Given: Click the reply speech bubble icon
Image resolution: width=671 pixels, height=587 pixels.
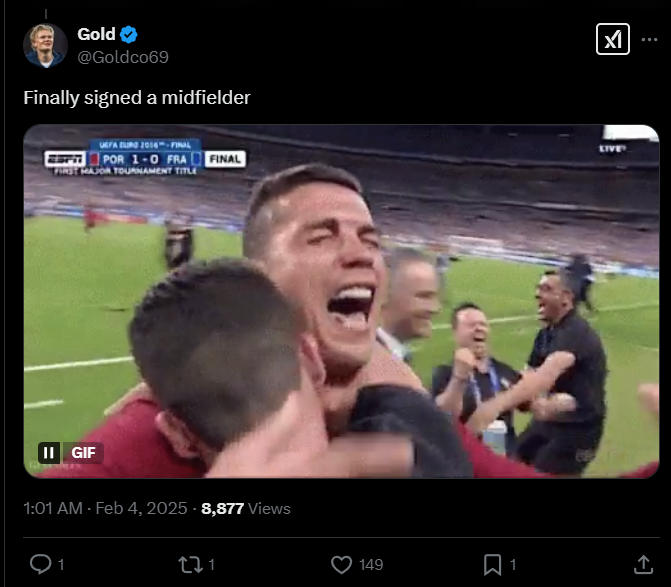Looking at the screenshot, I should [x=40, y=565].
